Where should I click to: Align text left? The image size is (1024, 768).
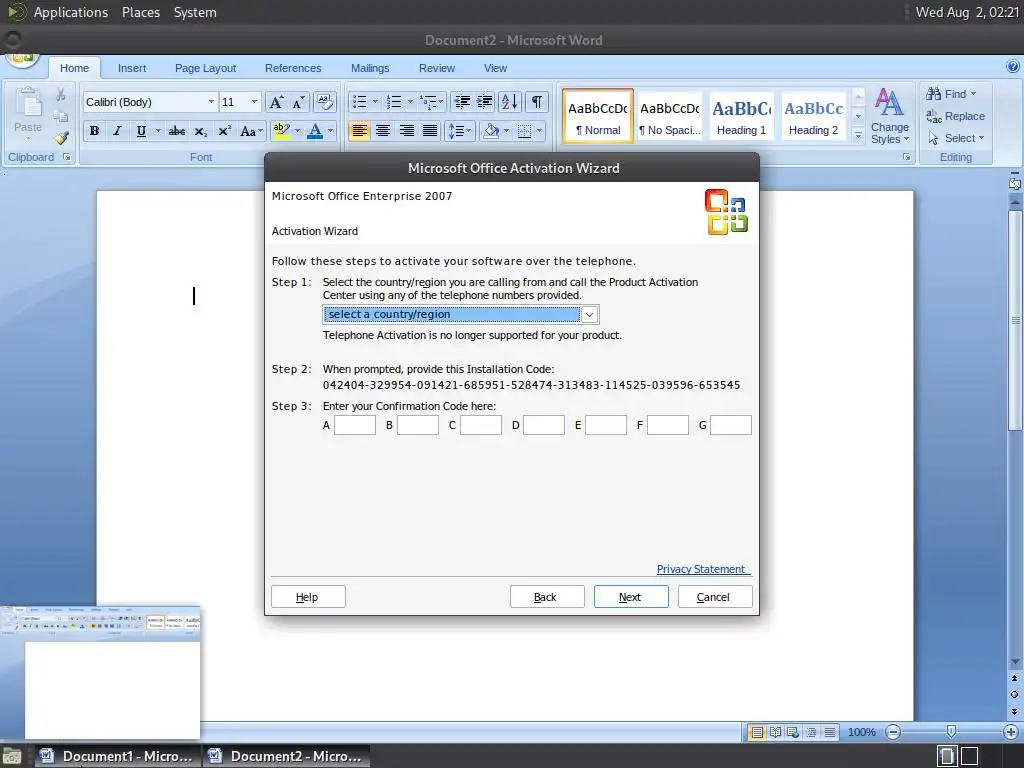[359, 131]
